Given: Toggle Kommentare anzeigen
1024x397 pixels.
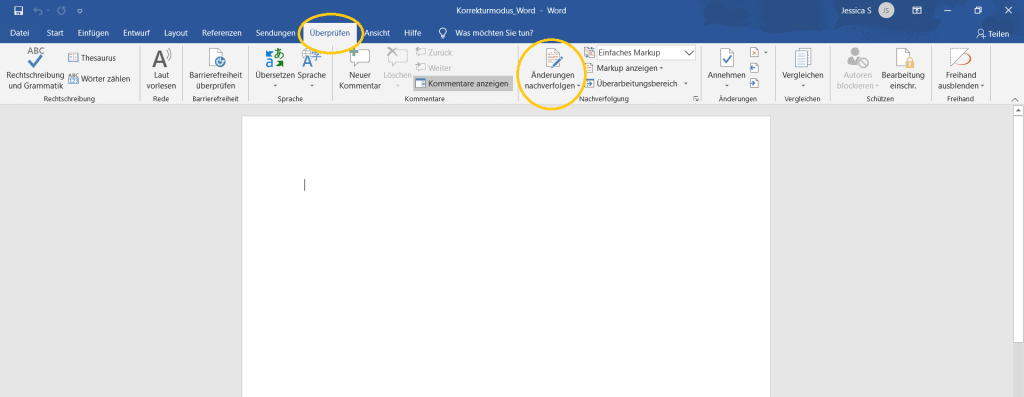Looking at the screenshot, I should (x=462, y=84).
